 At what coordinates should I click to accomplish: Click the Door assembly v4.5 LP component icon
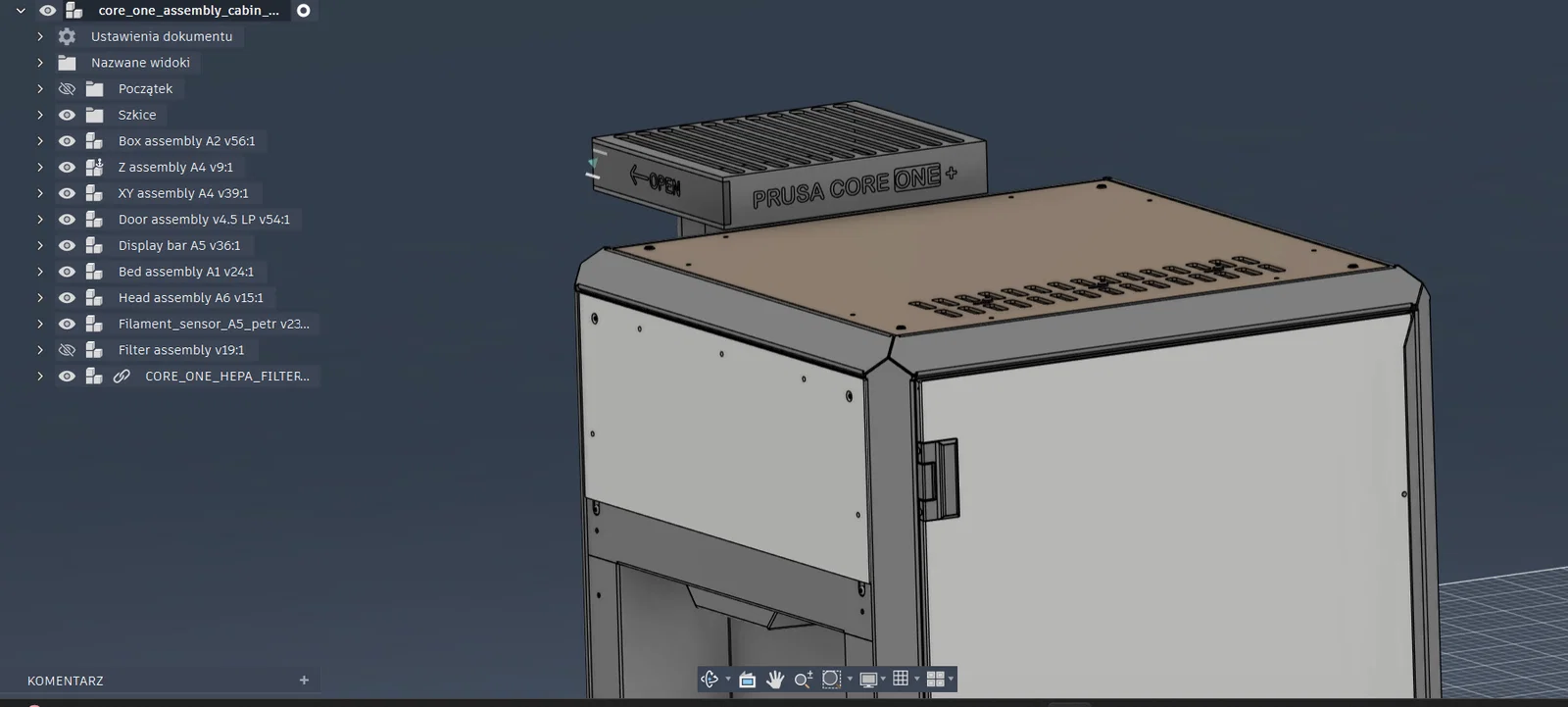point(94,220)
